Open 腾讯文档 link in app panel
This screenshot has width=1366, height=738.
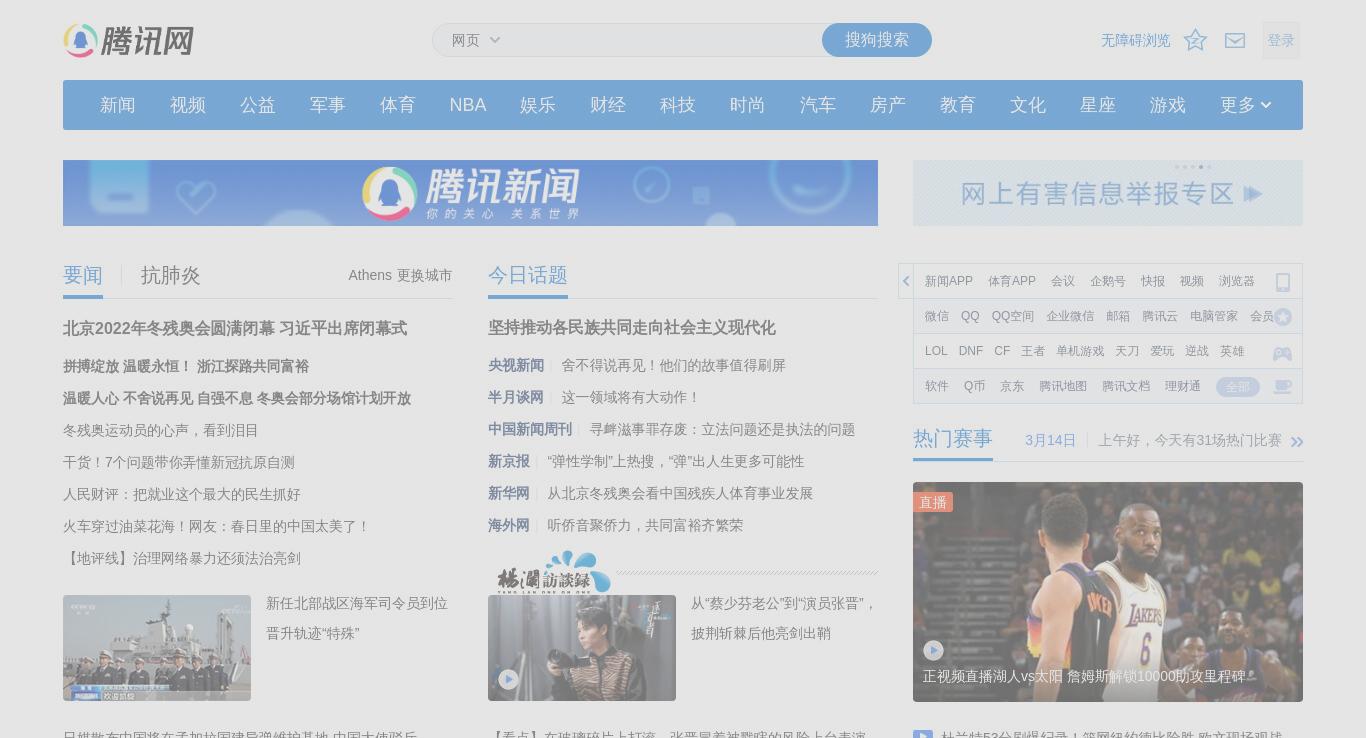(x=1126, y=386)
